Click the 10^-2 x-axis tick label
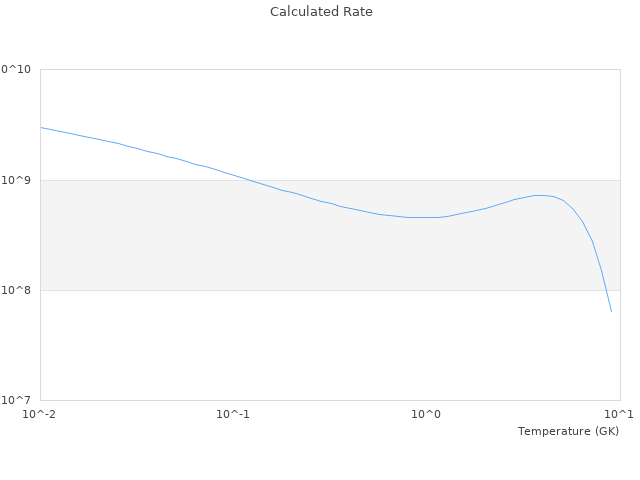This screenshot has width=640, height=480. (x=41, y=414)
